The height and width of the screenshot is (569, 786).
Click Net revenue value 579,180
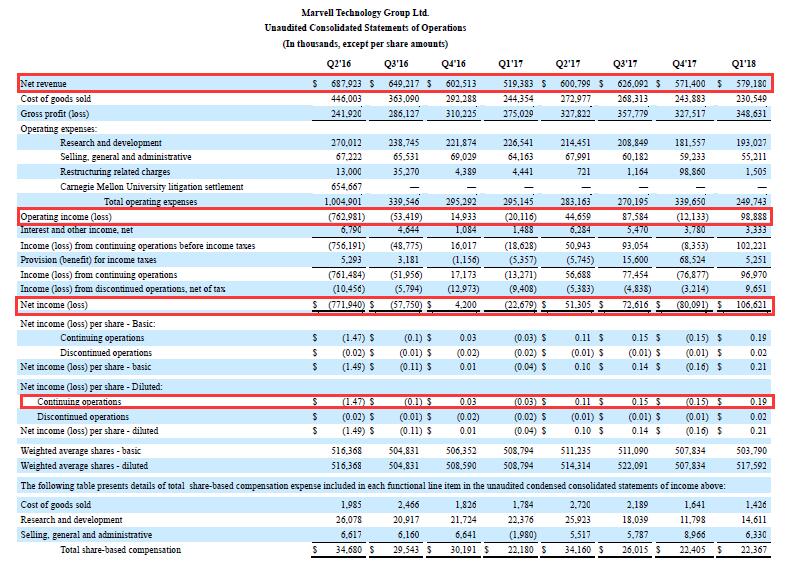pos(751,84)
